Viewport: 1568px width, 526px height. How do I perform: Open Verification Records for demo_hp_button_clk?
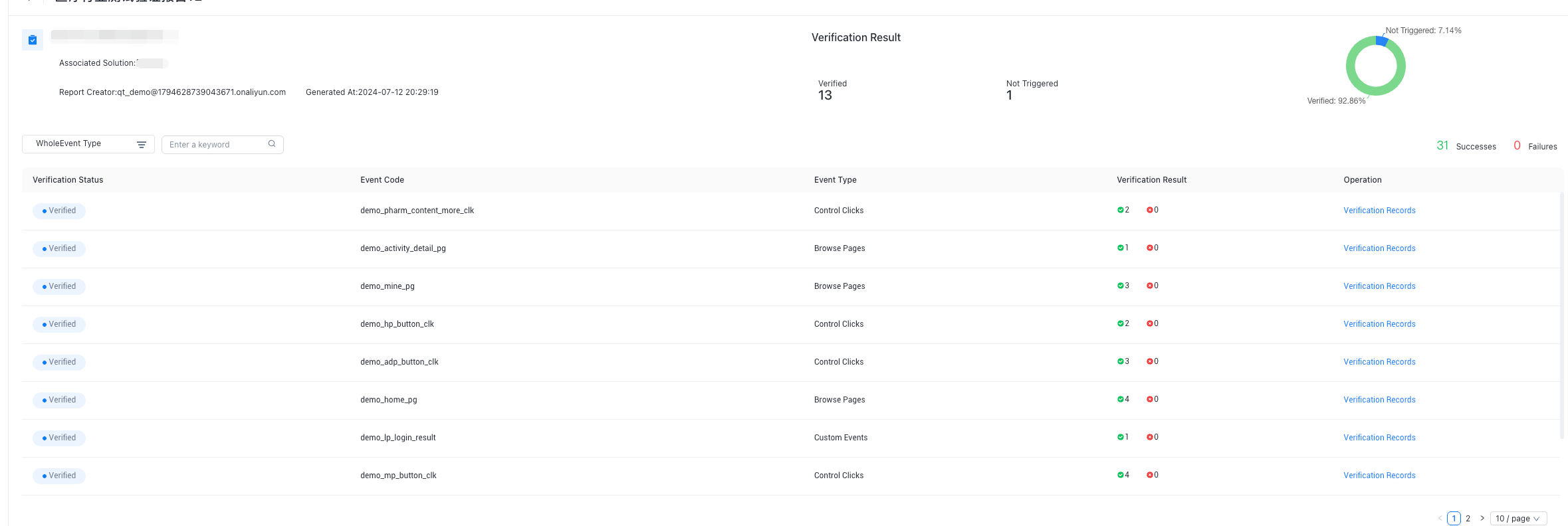(x=1379, y=324)
